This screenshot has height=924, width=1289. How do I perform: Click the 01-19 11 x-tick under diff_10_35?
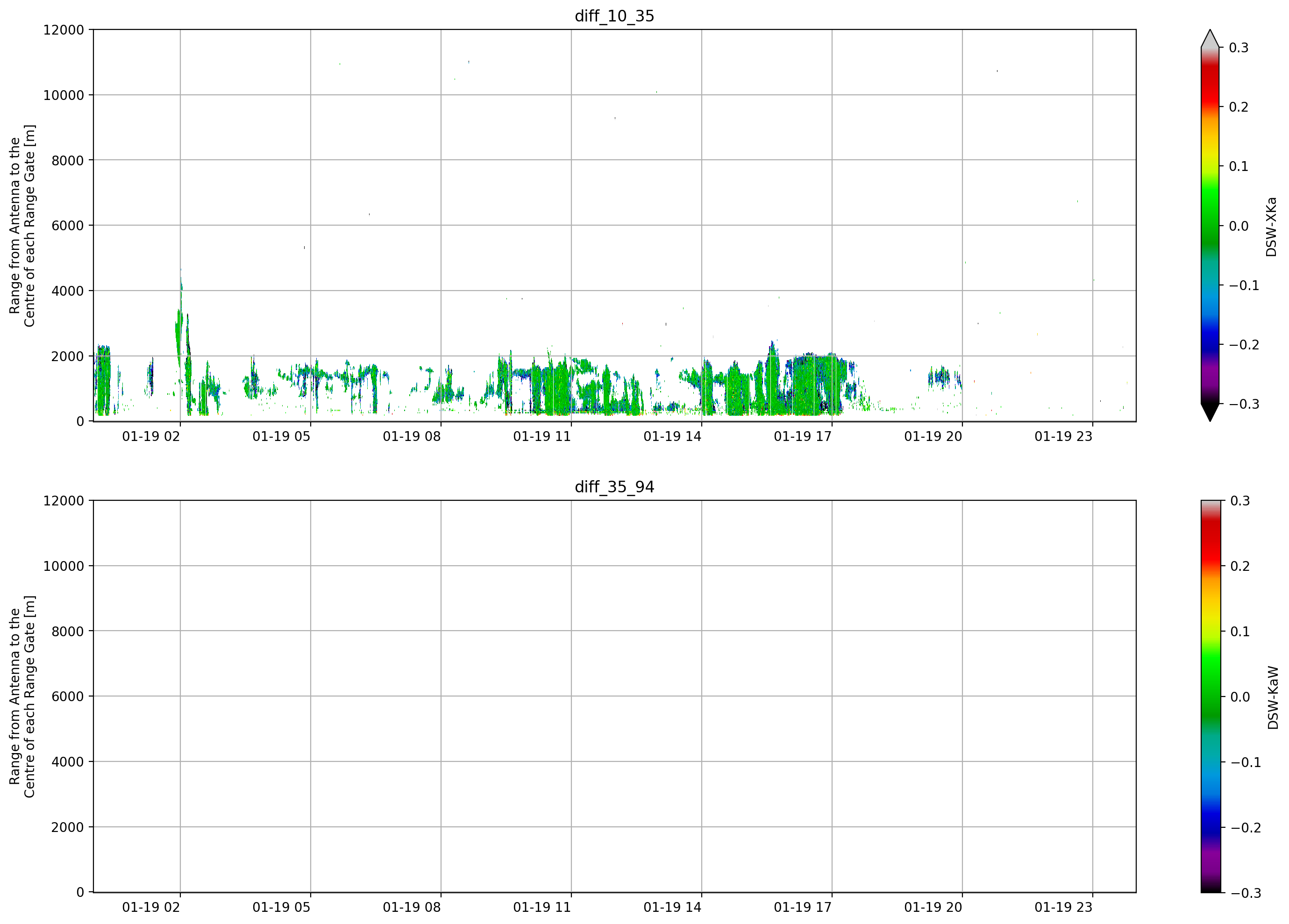[x=542, y=436]
